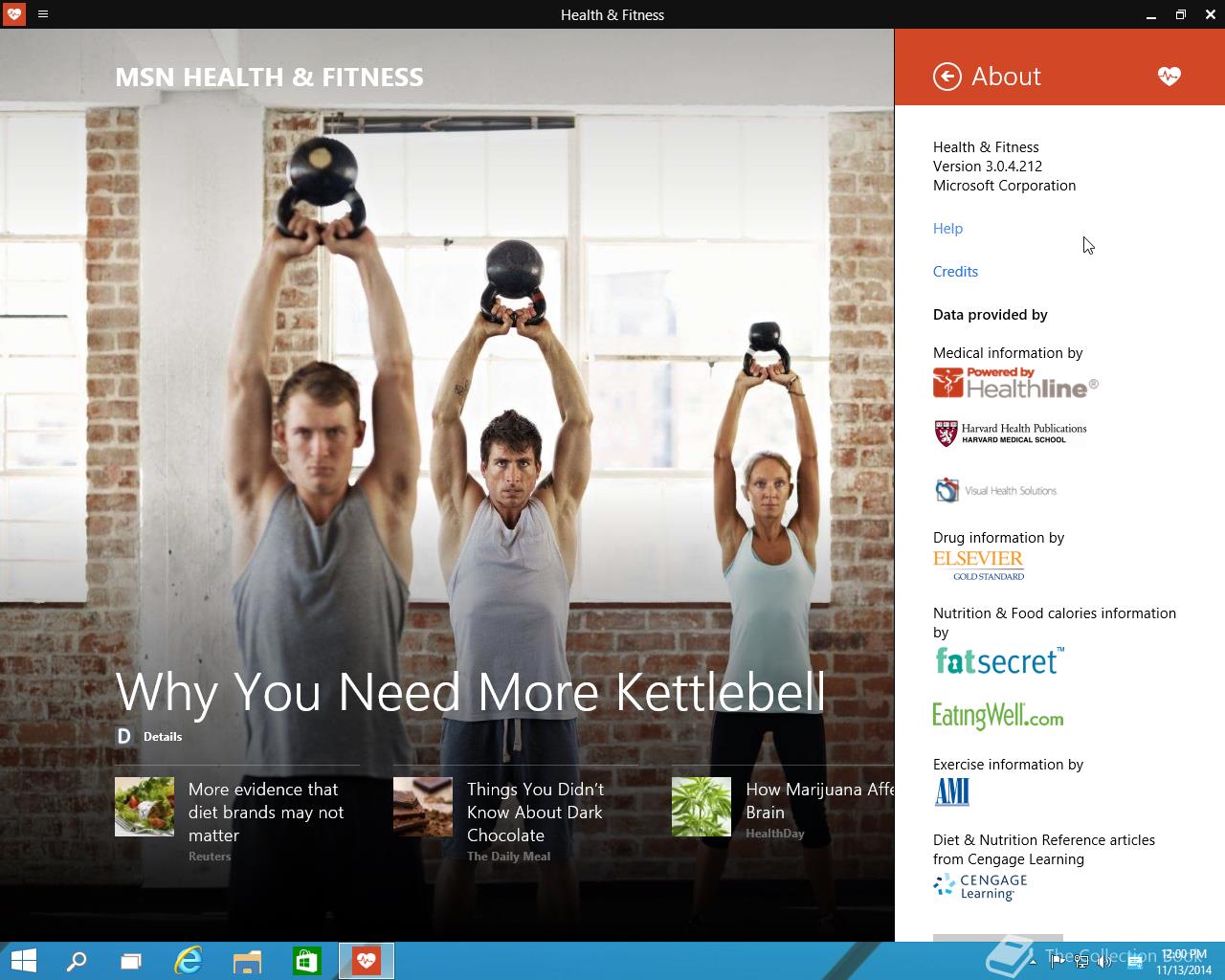The image size is (1225, 980).
Task: Open the Windows Start menu
Action: (x=23, y=961)
